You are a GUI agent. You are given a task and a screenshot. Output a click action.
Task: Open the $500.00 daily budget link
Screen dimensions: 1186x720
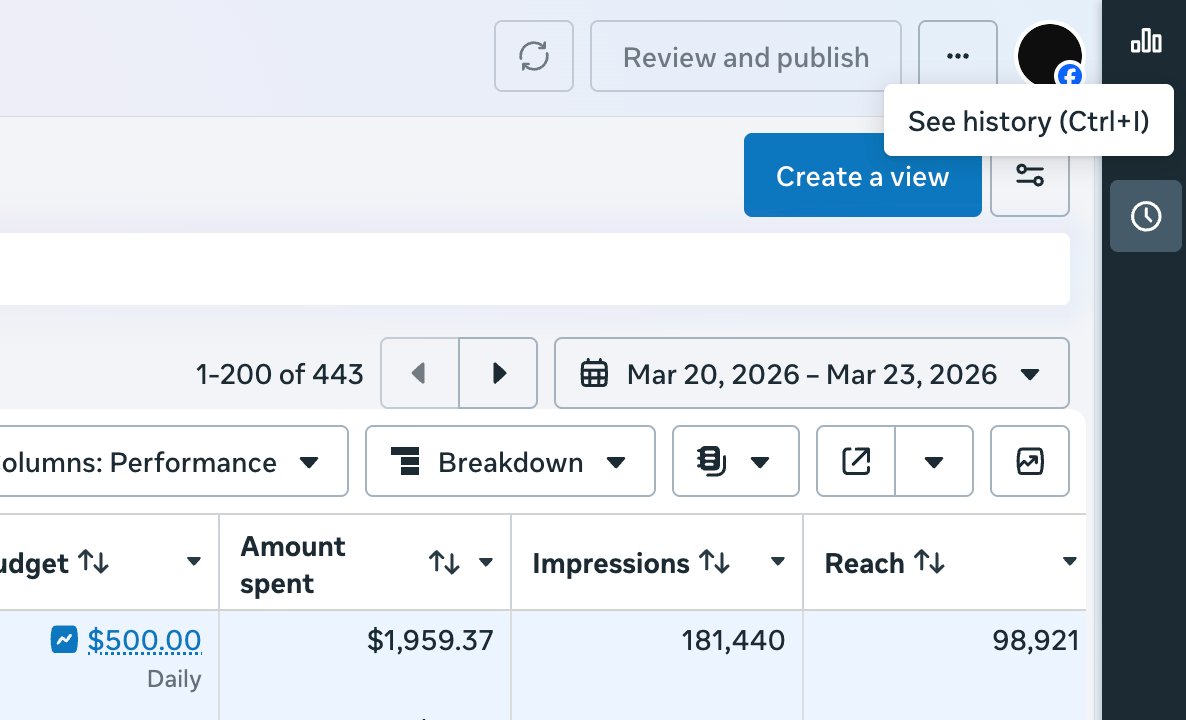click(x=146, y=639)
